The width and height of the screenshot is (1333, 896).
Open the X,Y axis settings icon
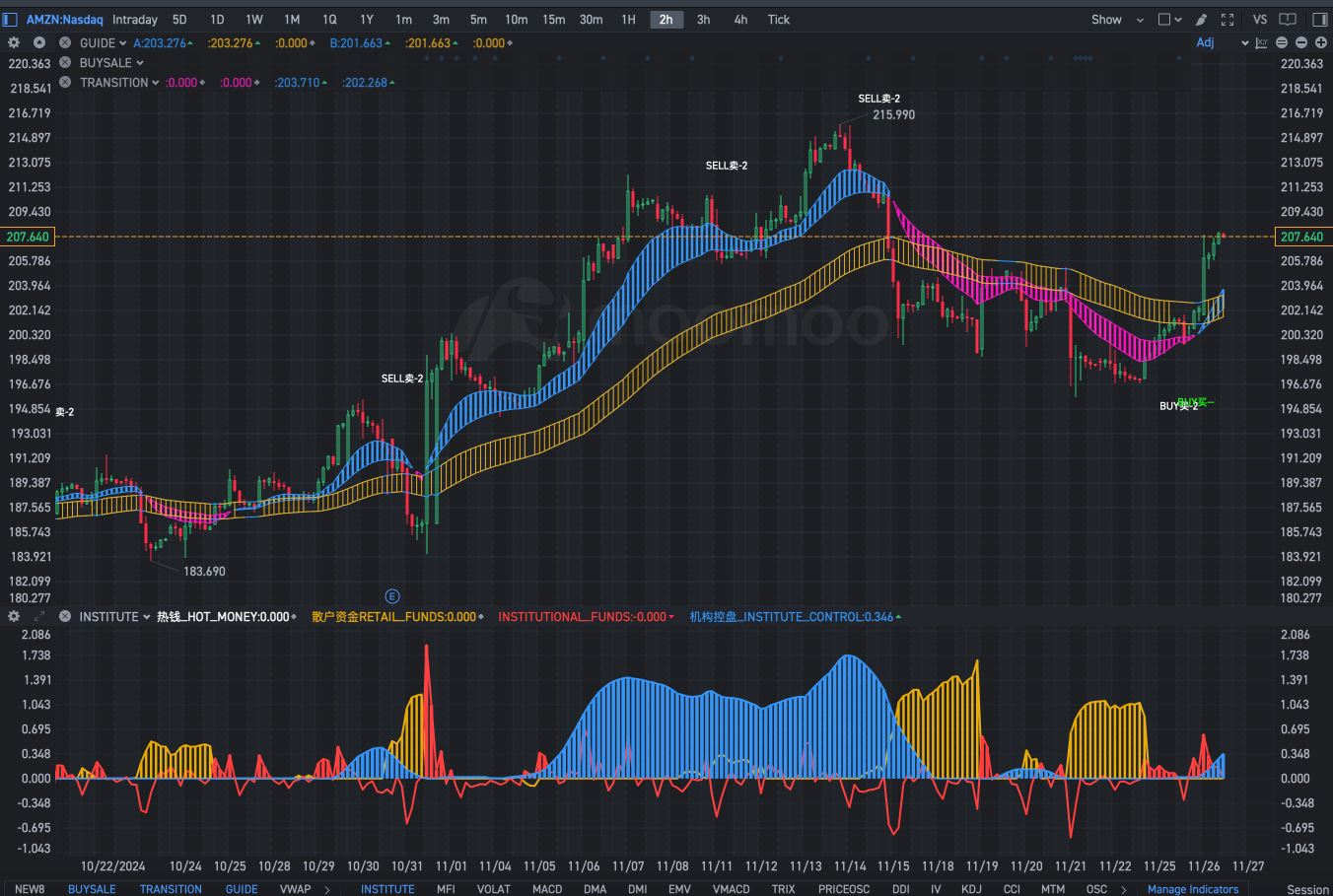tap(1261, 42)
